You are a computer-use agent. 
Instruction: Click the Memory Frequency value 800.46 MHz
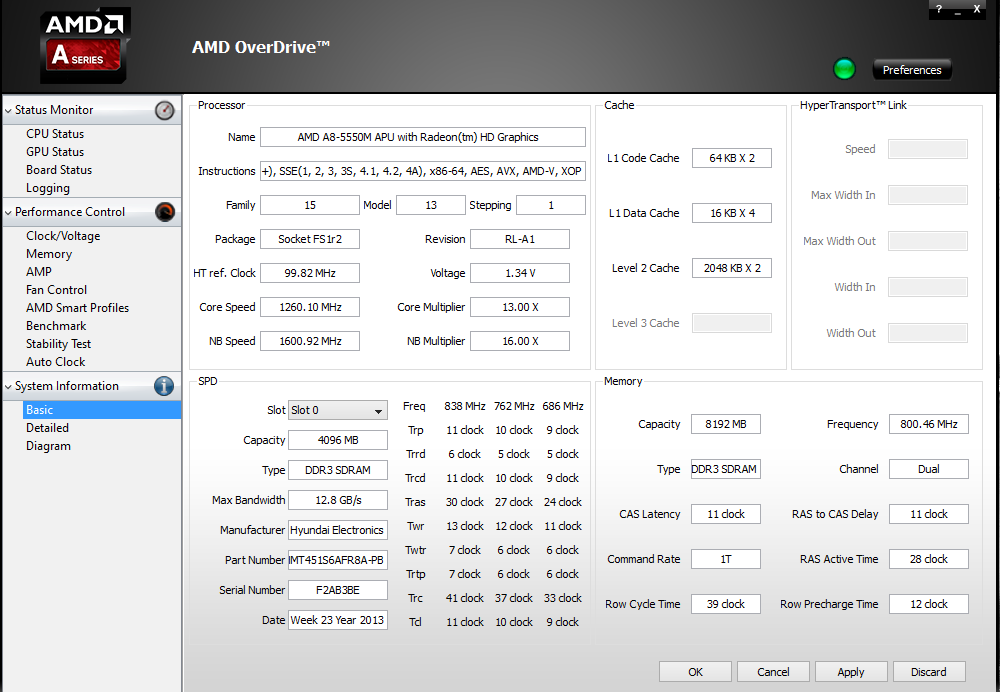[x=929, y=424]
